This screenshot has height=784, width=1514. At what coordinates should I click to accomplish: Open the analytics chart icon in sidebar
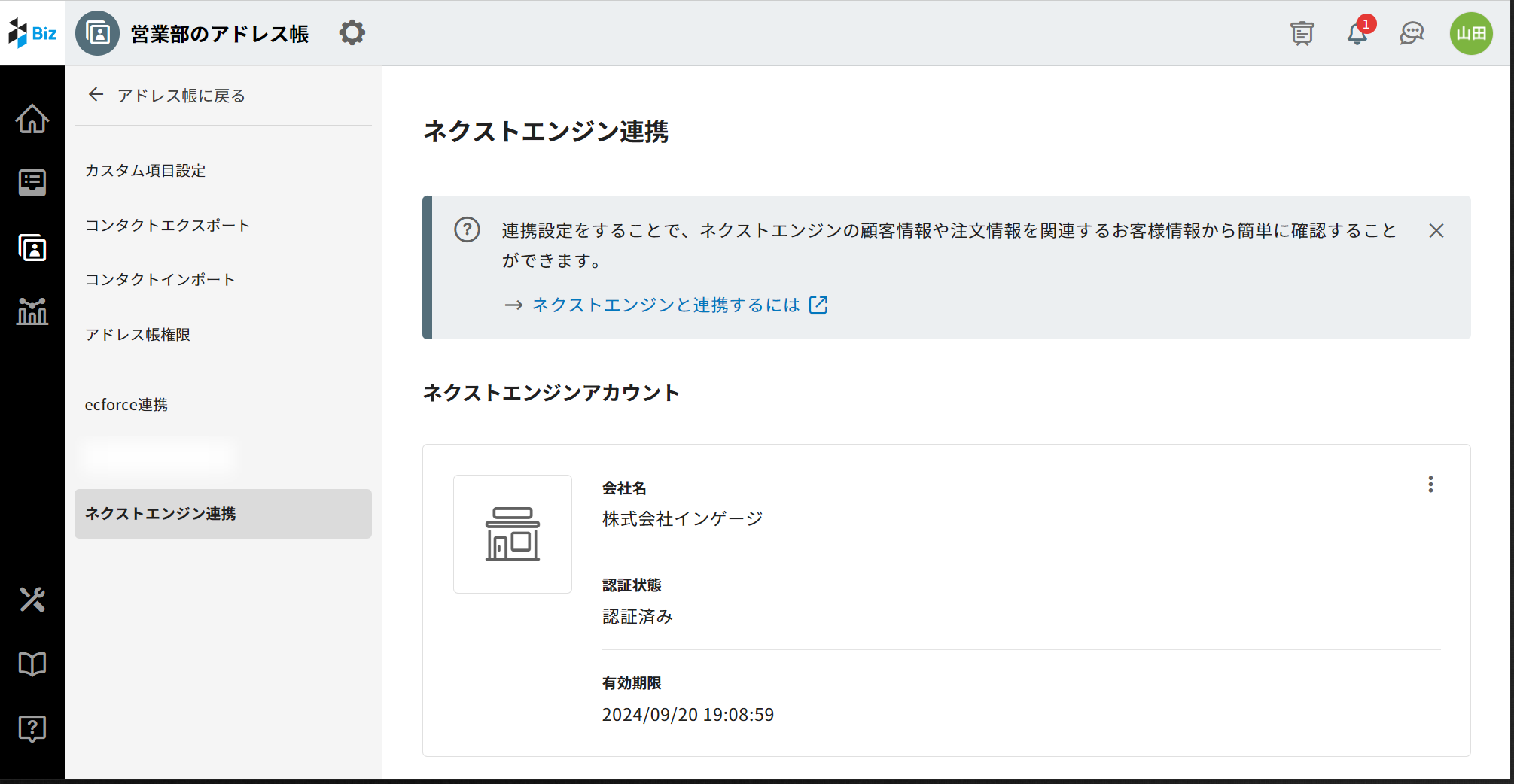32,311
